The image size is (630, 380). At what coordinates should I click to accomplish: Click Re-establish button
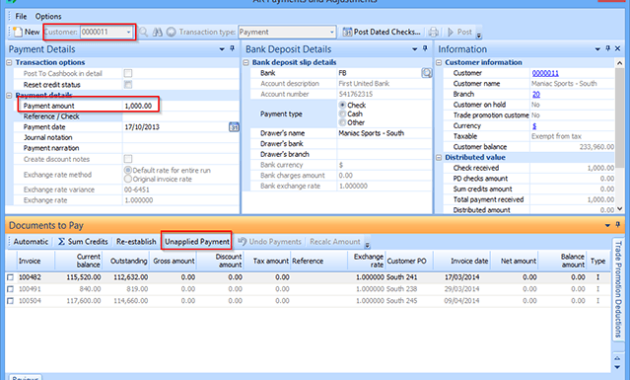tap(136, 242)
